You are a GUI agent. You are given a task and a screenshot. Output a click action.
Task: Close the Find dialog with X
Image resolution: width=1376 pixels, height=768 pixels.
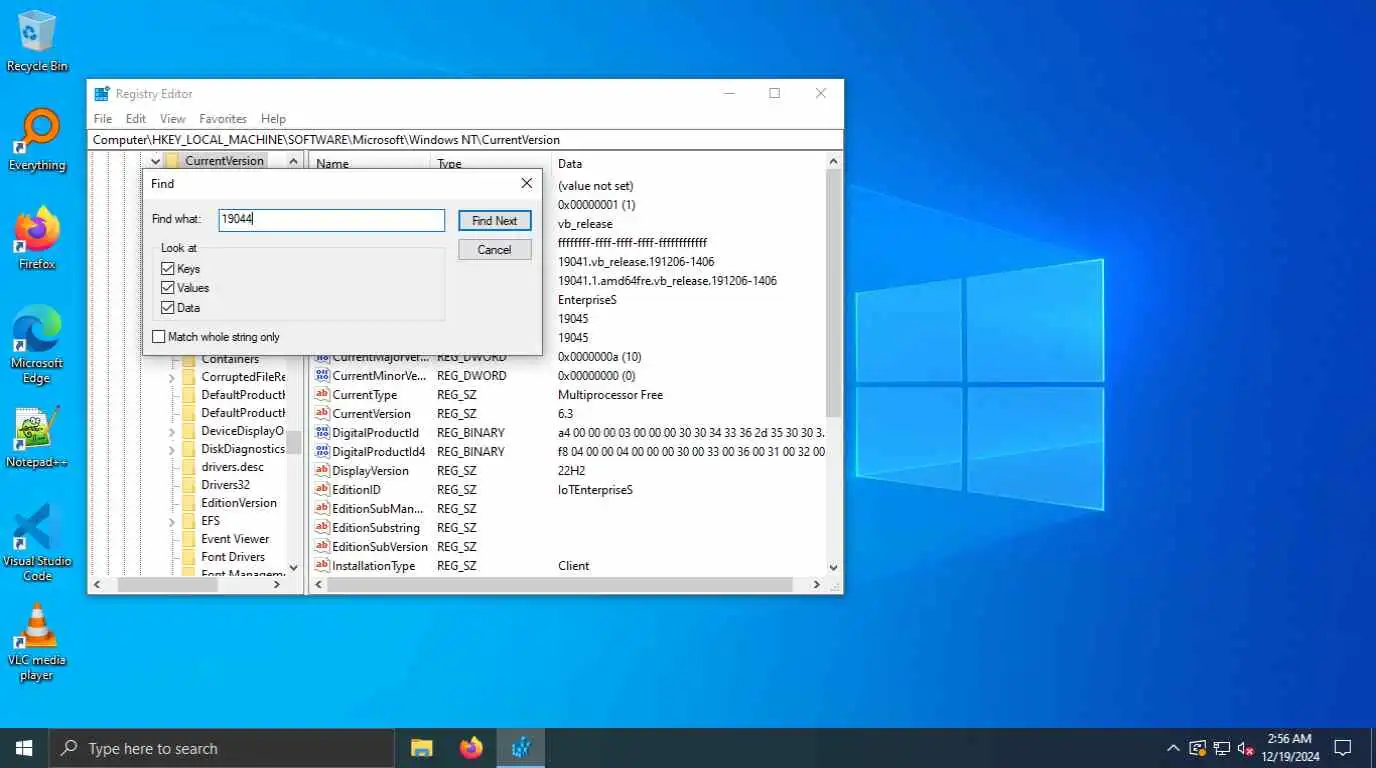pyautogui.click(x=526, y=184)
